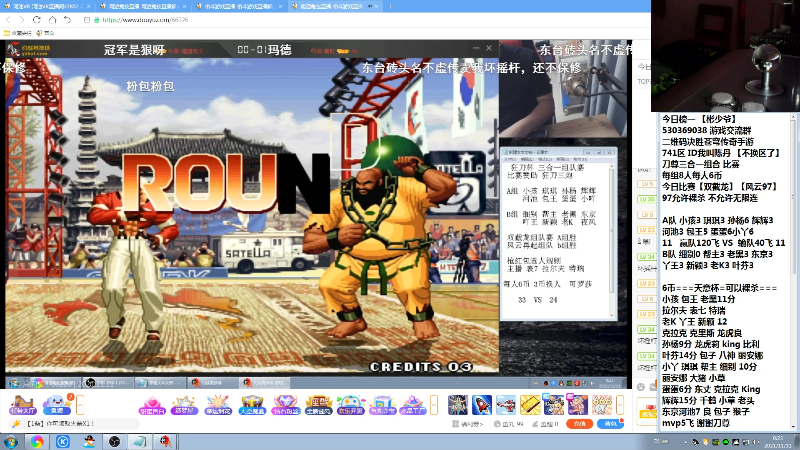Send the pink heart gift
Image resolution: width=800 pixels, height=450 pixels.
click(x=152, y=405)
